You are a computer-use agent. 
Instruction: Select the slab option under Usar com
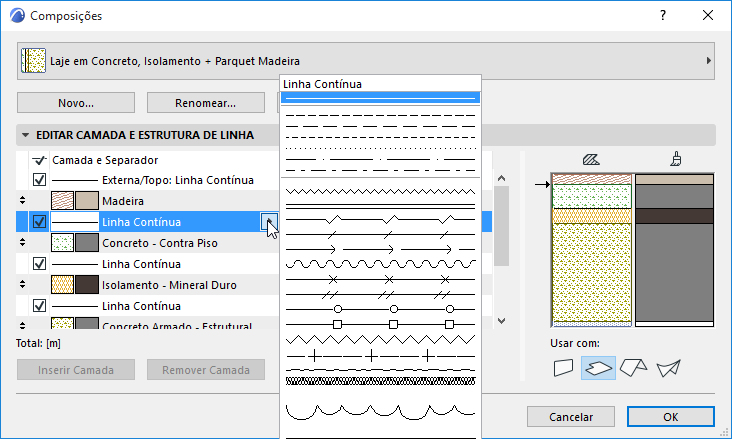[598, 369]
